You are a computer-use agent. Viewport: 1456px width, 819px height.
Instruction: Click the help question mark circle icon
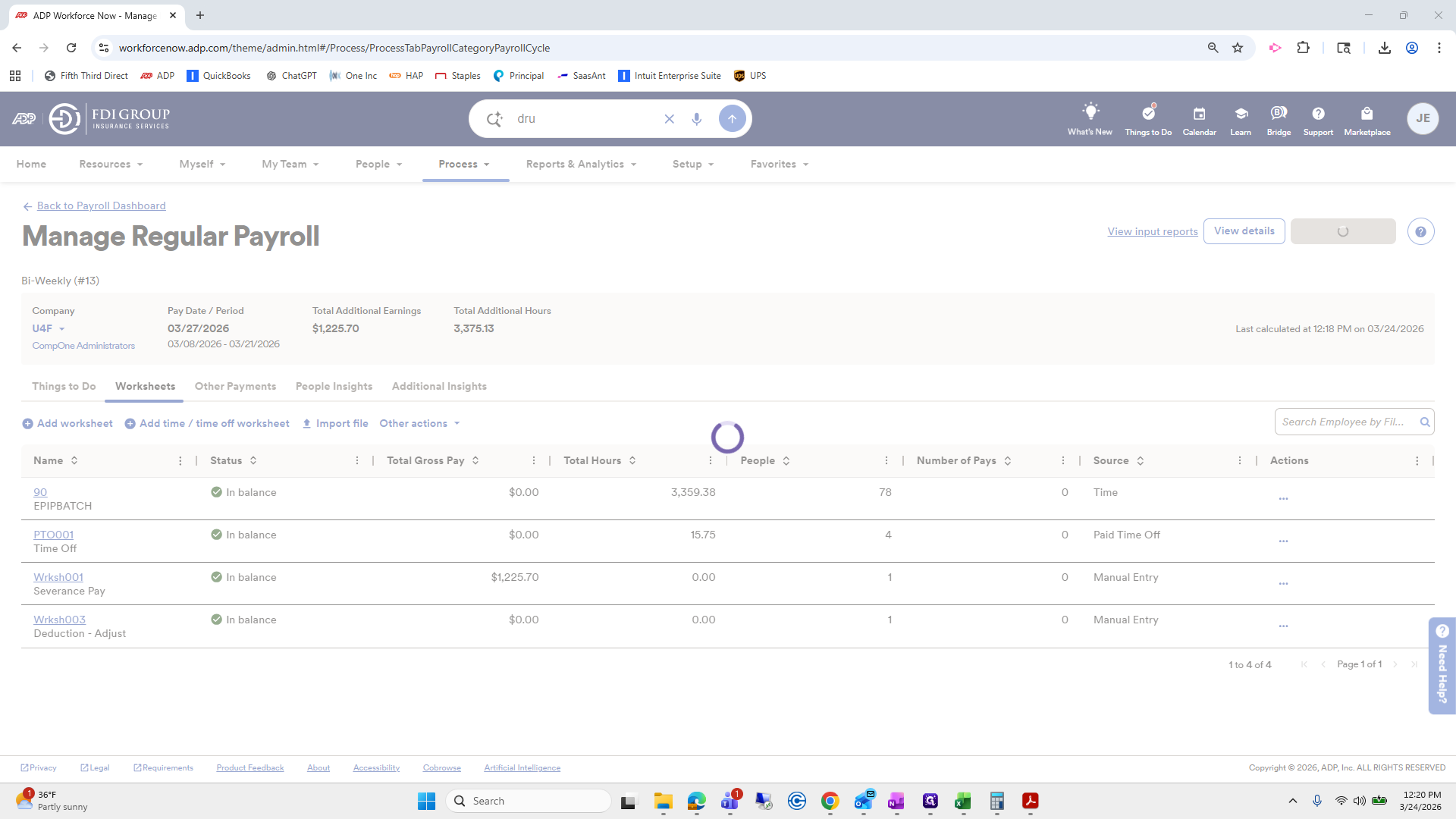tap(1420, 232)
